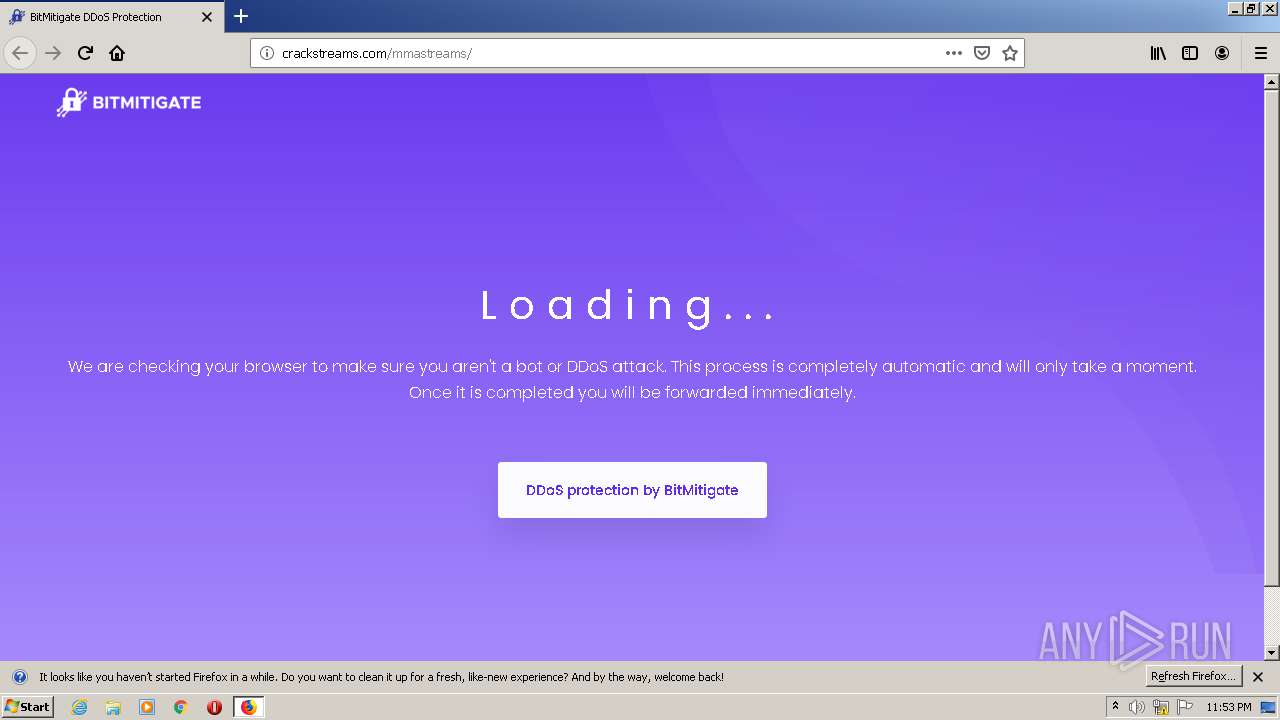Show hidden system tray icons
The width and height of the screenshot is (1280, 720).
(x=1115, y=706)
